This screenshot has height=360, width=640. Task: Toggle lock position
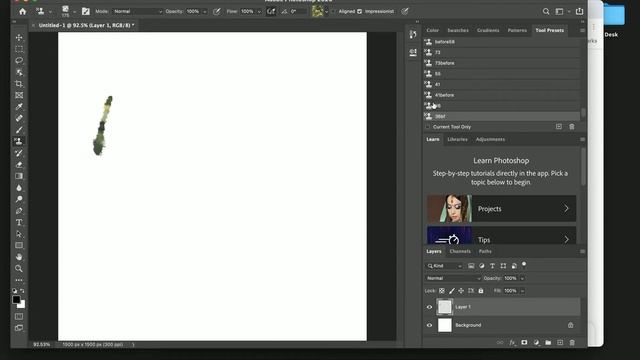pyautogui.click(x=461, y=291)
